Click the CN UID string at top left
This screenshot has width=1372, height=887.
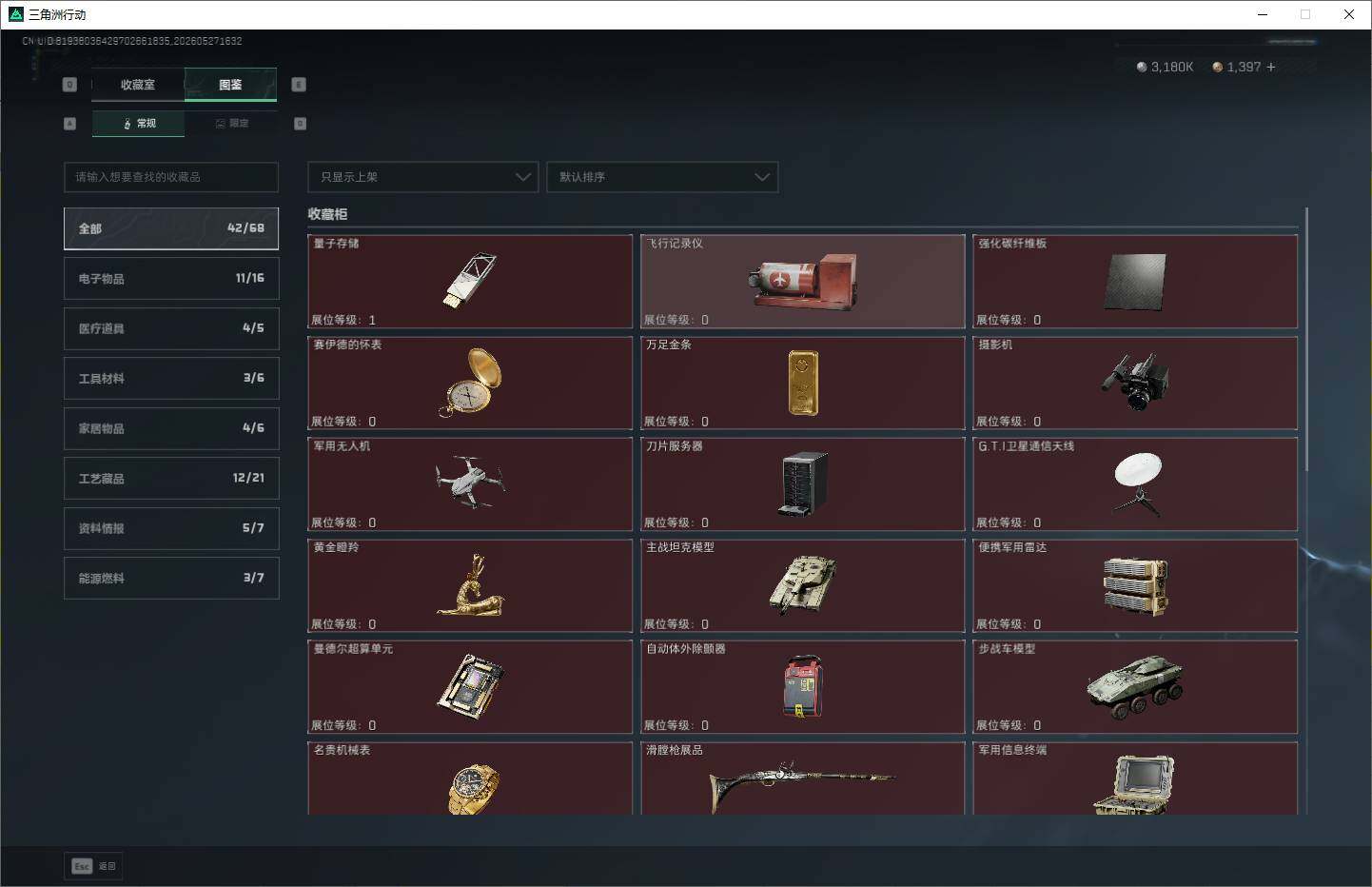[132, 41]
